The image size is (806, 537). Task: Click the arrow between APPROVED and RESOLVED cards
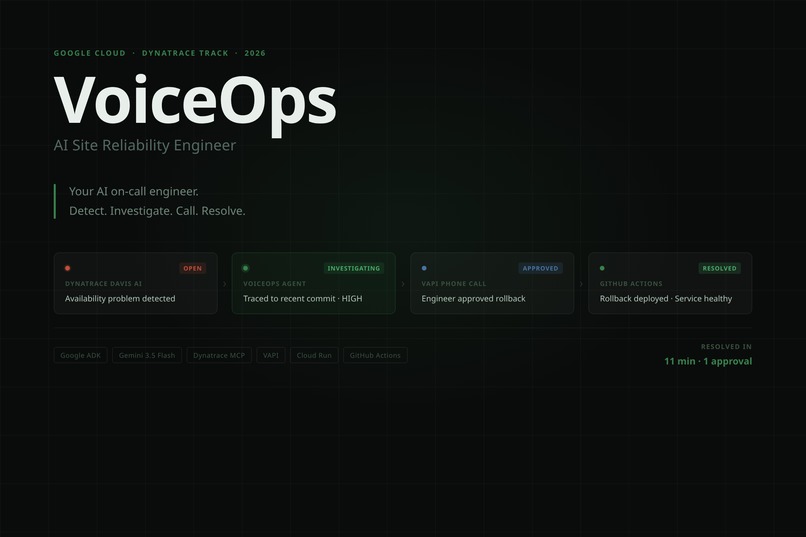point(581,284)
